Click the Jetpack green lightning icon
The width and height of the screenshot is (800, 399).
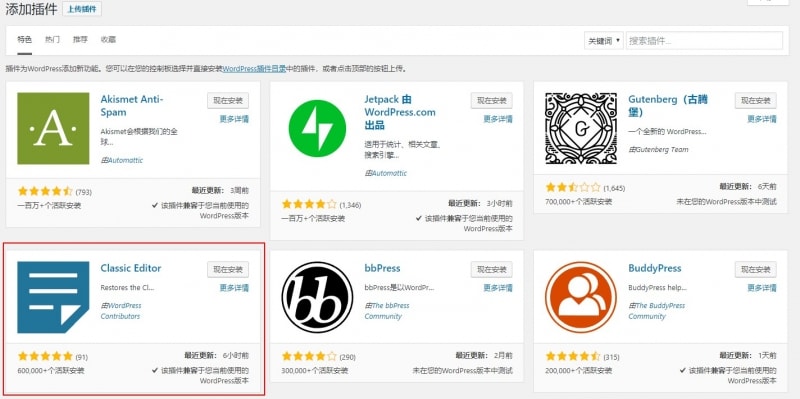pyautogui.click(x=317, y=129)
